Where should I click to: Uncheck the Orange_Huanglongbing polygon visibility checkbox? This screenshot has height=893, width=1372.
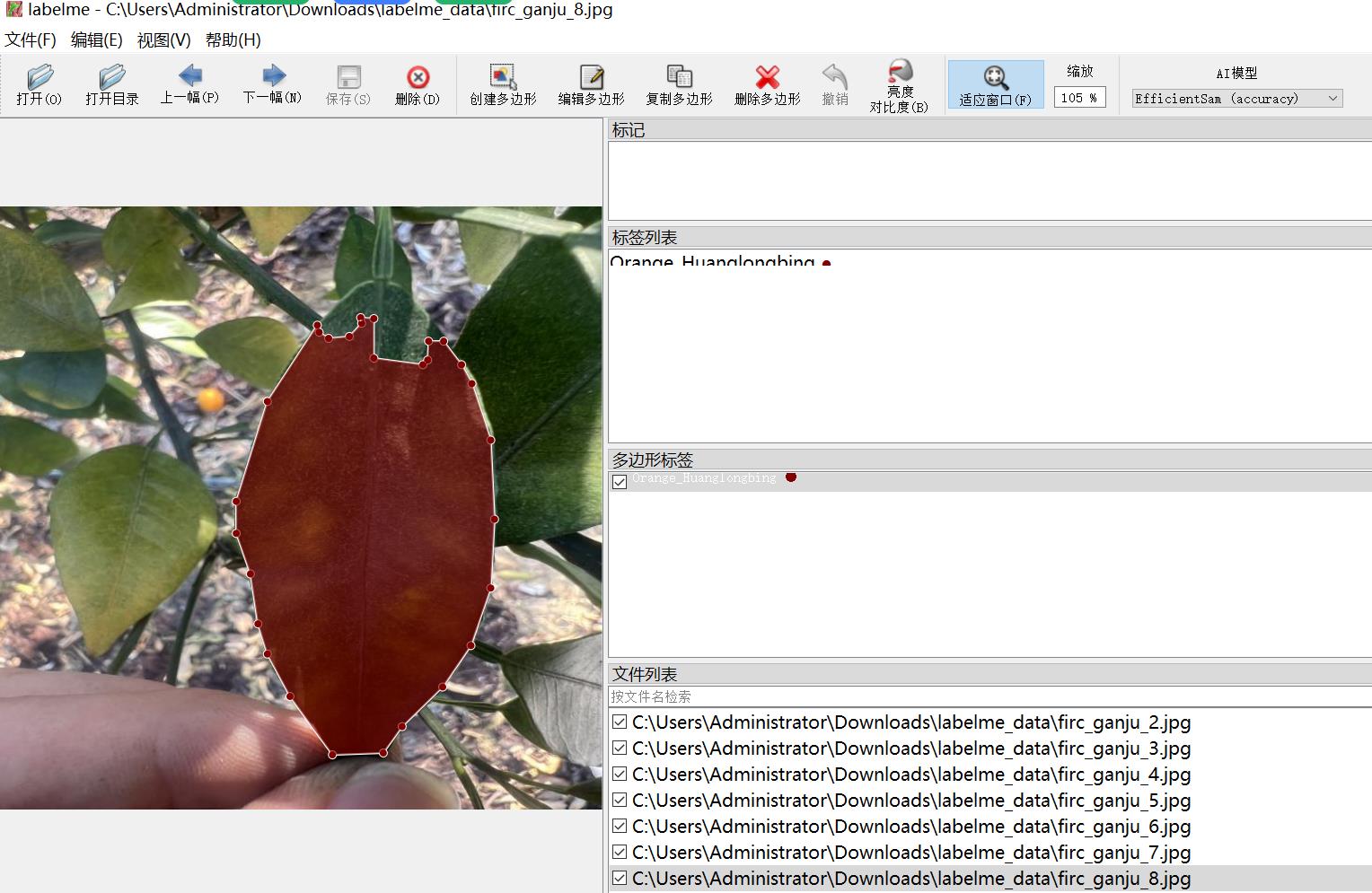pyautogui.click(x=620, y=482)
